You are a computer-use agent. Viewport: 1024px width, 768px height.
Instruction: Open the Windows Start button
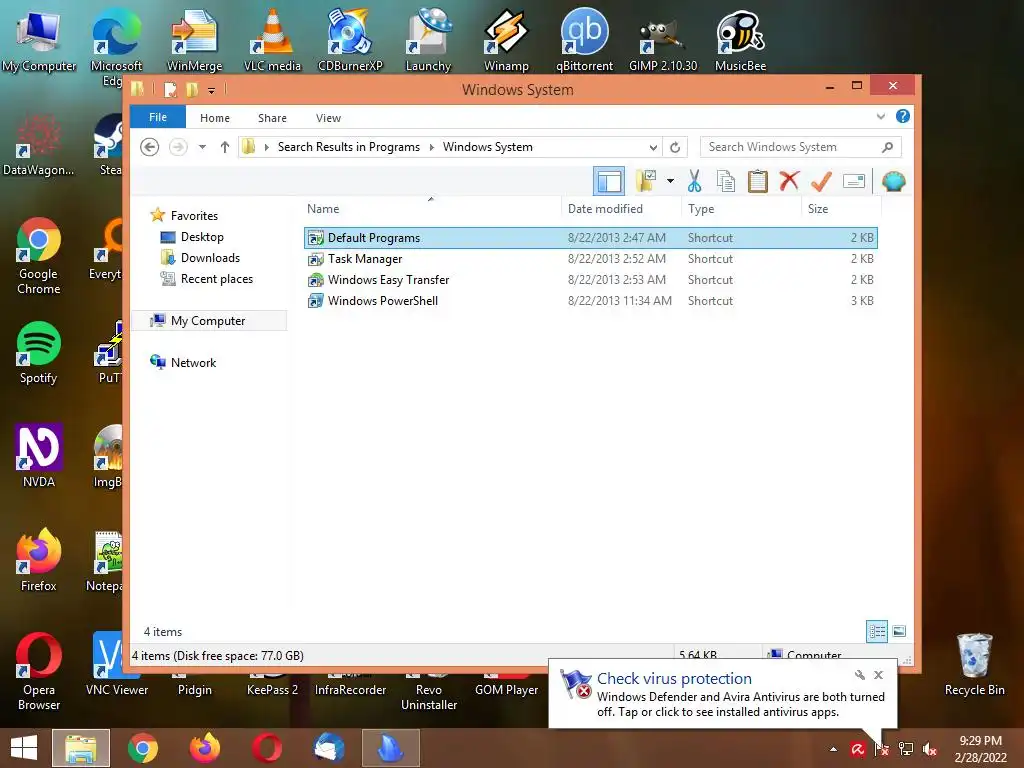(24, 748)
